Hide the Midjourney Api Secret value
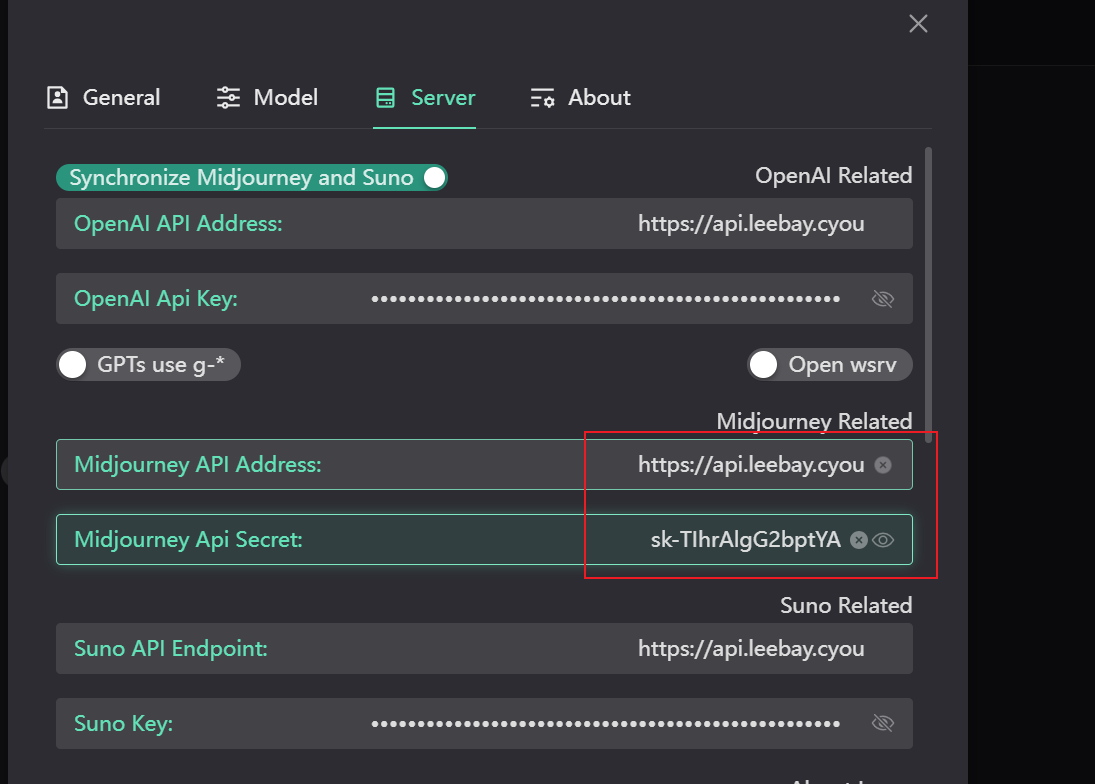The width and height of the screenshot is (1095, 784). (x=883, y=540)
